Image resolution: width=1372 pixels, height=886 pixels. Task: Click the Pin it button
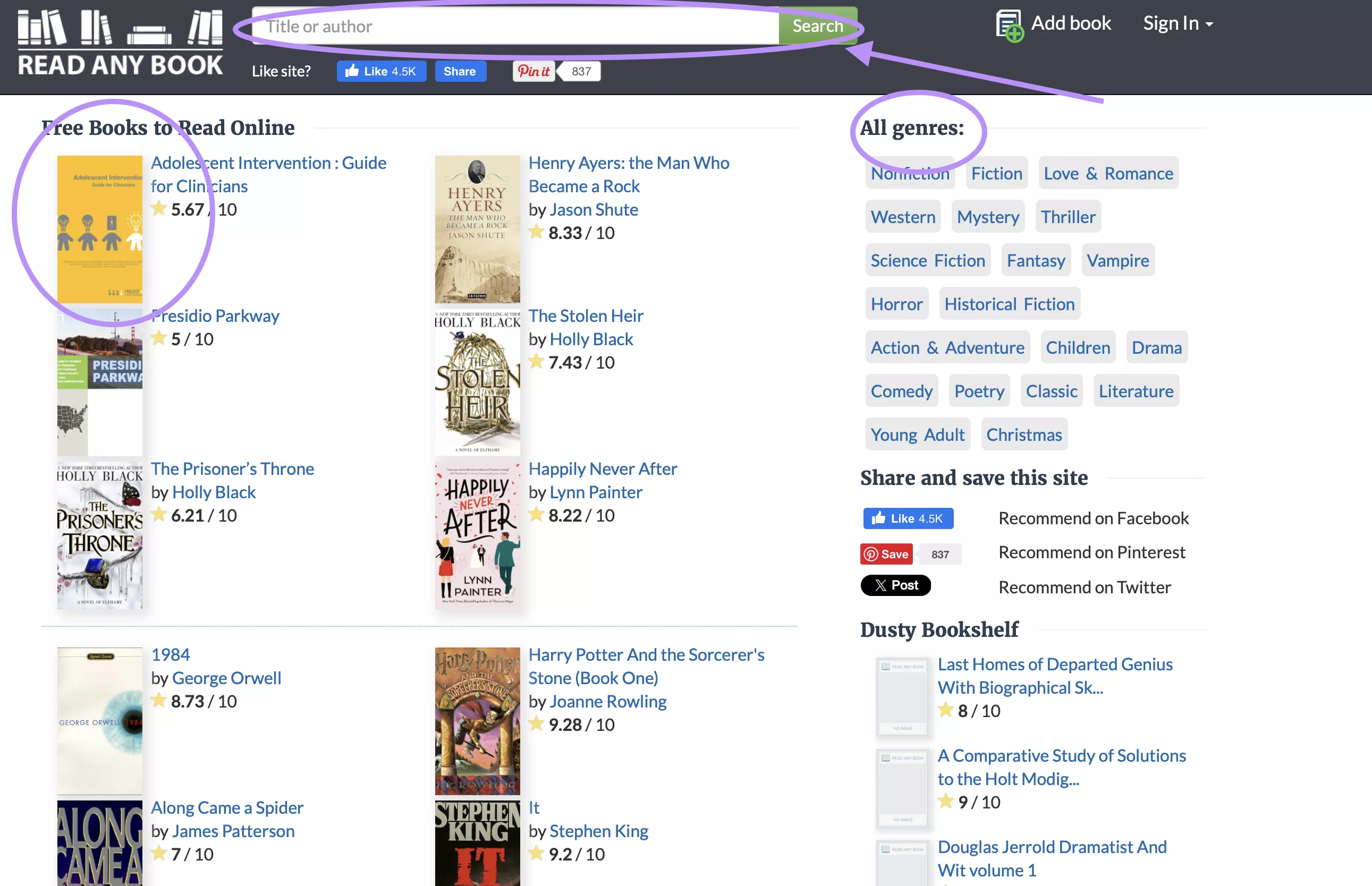[x=533, y=71]
